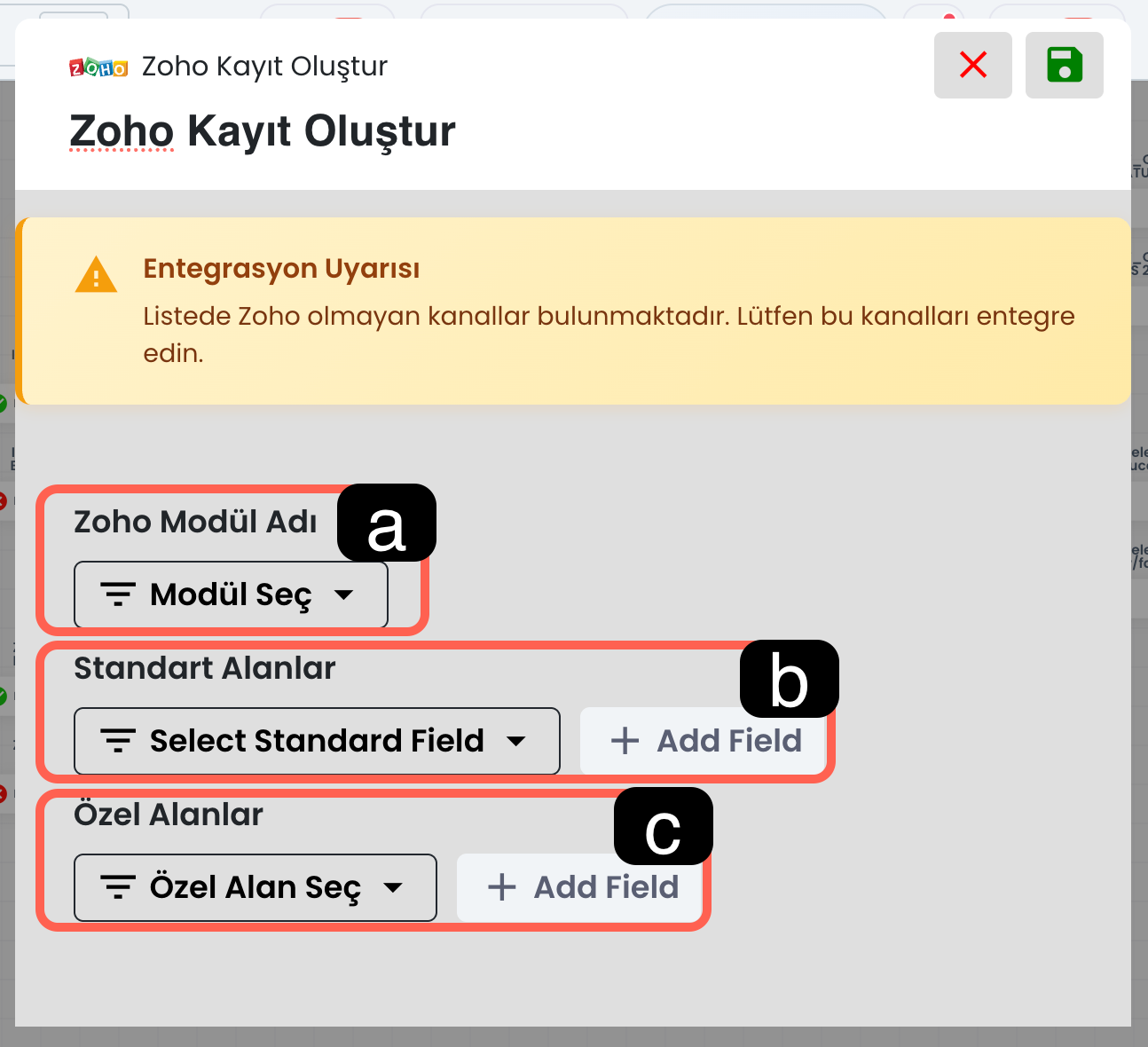Click the Özel Alanlar section label
The height and width of the screenshot is (1047, 1148).
click(x=169, y=815)
